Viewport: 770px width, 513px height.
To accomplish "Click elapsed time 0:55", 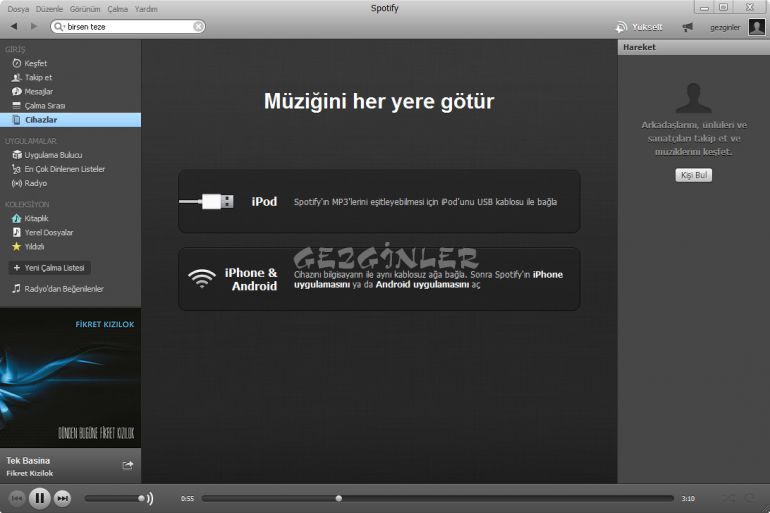I will [x=187, y=499].
